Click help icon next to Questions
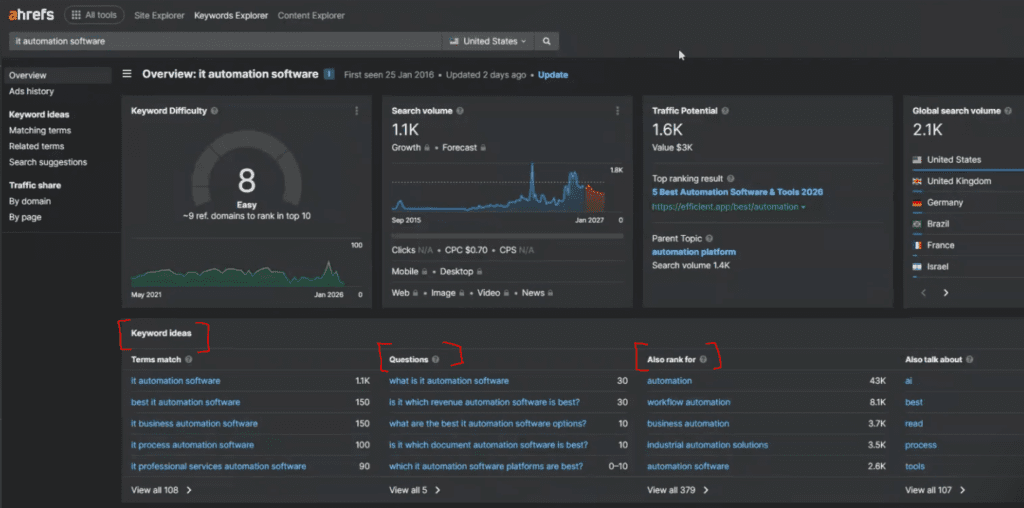This screenshot has width=1024, height=508. 436,359
